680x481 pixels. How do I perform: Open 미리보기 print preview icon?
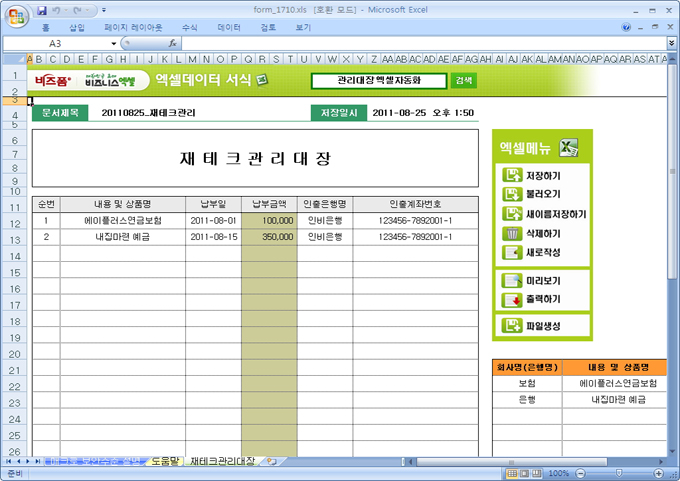[511, 281]
